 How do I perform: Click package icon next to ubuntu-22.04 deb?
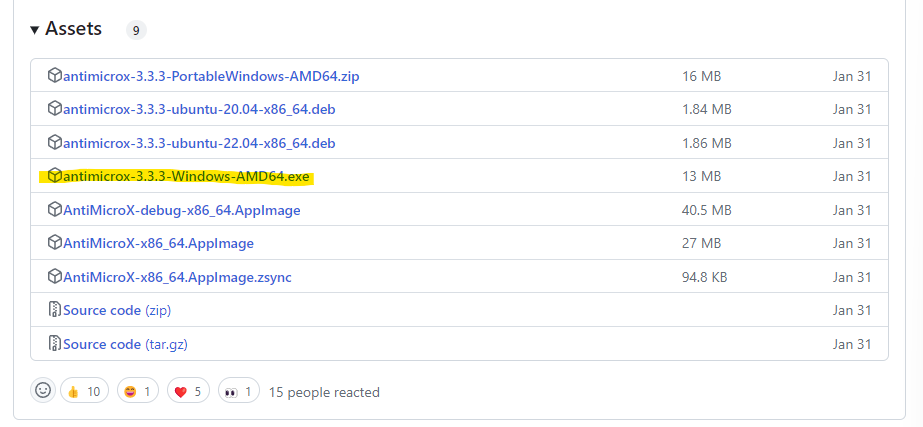click(x=55, y=142)
